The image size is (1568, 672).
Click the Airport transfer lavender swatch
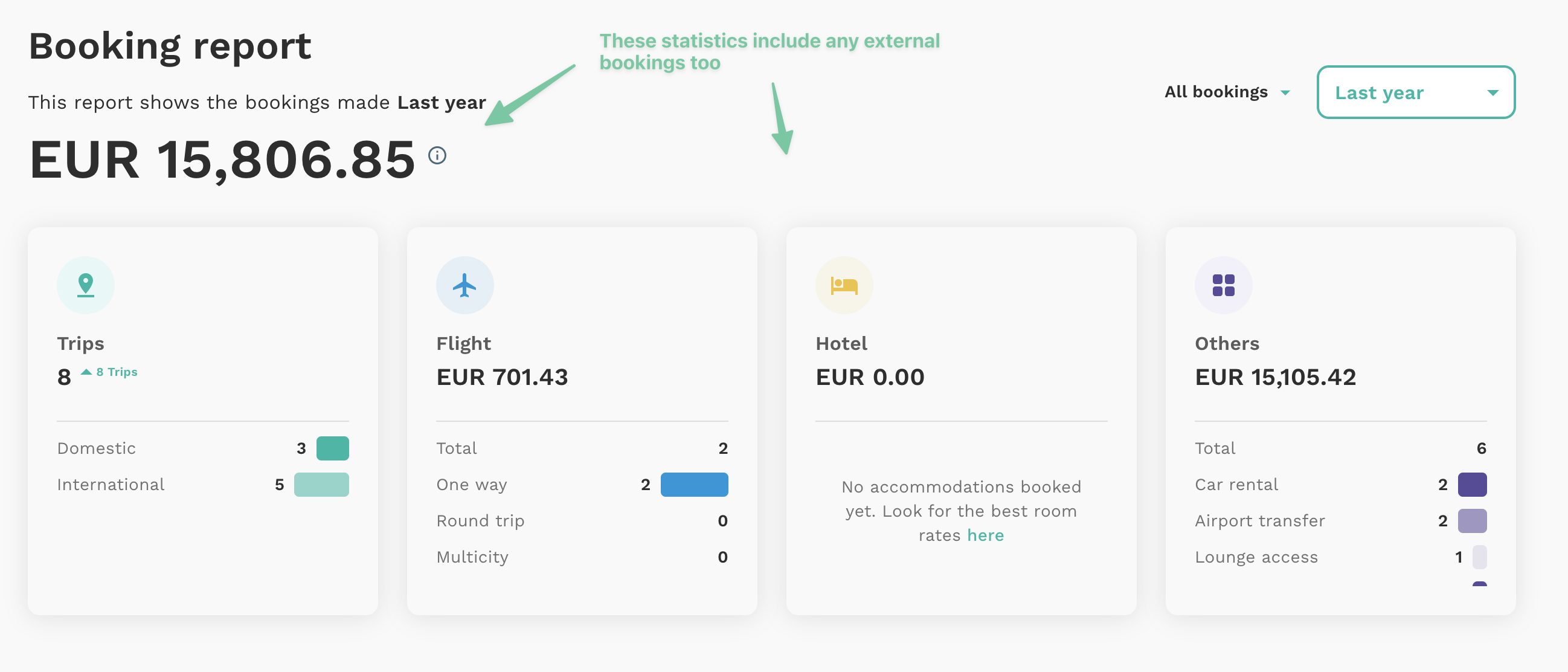pos(1473,521)
